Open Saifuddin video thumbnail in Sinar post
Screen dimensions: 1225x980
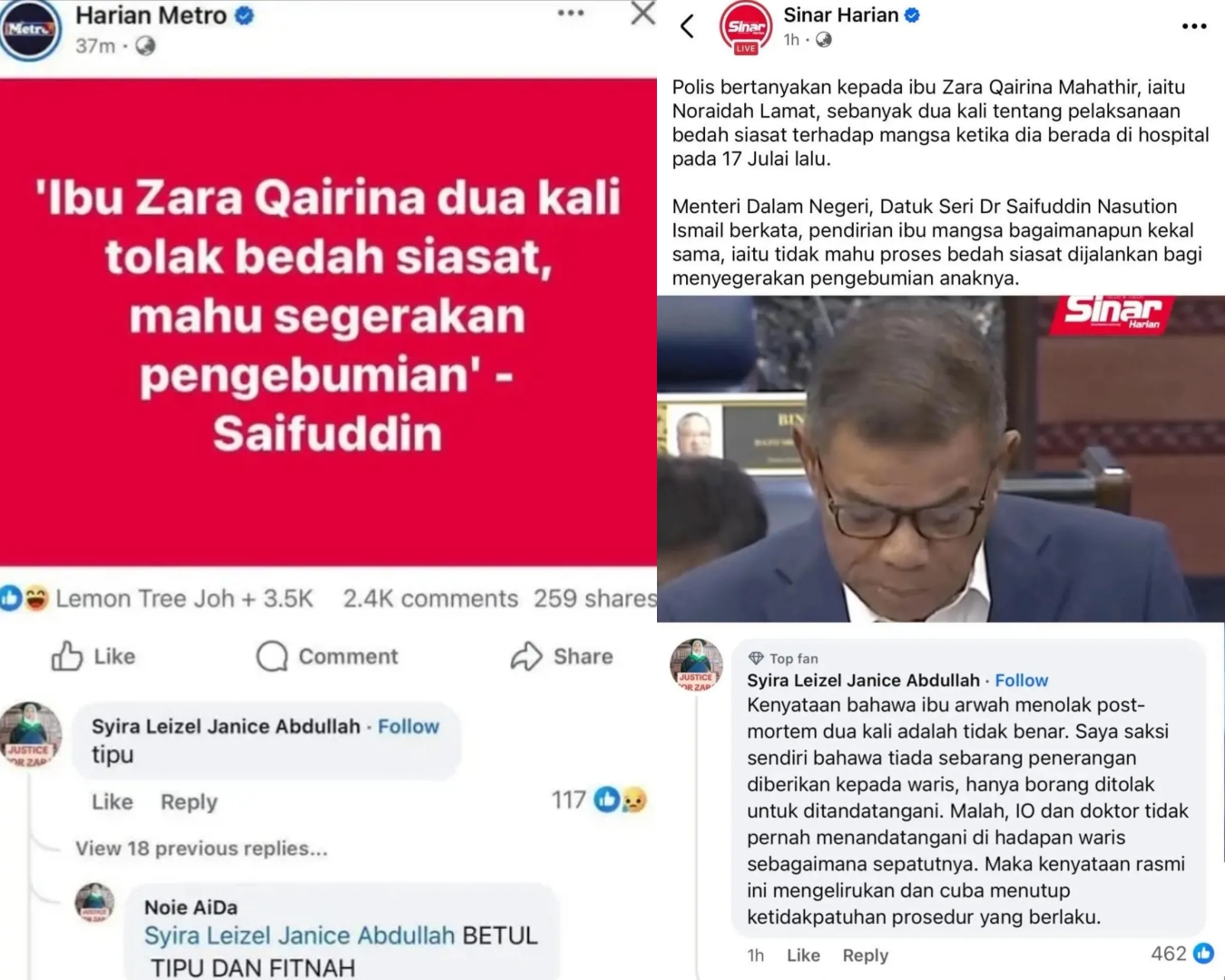point(941,459)
